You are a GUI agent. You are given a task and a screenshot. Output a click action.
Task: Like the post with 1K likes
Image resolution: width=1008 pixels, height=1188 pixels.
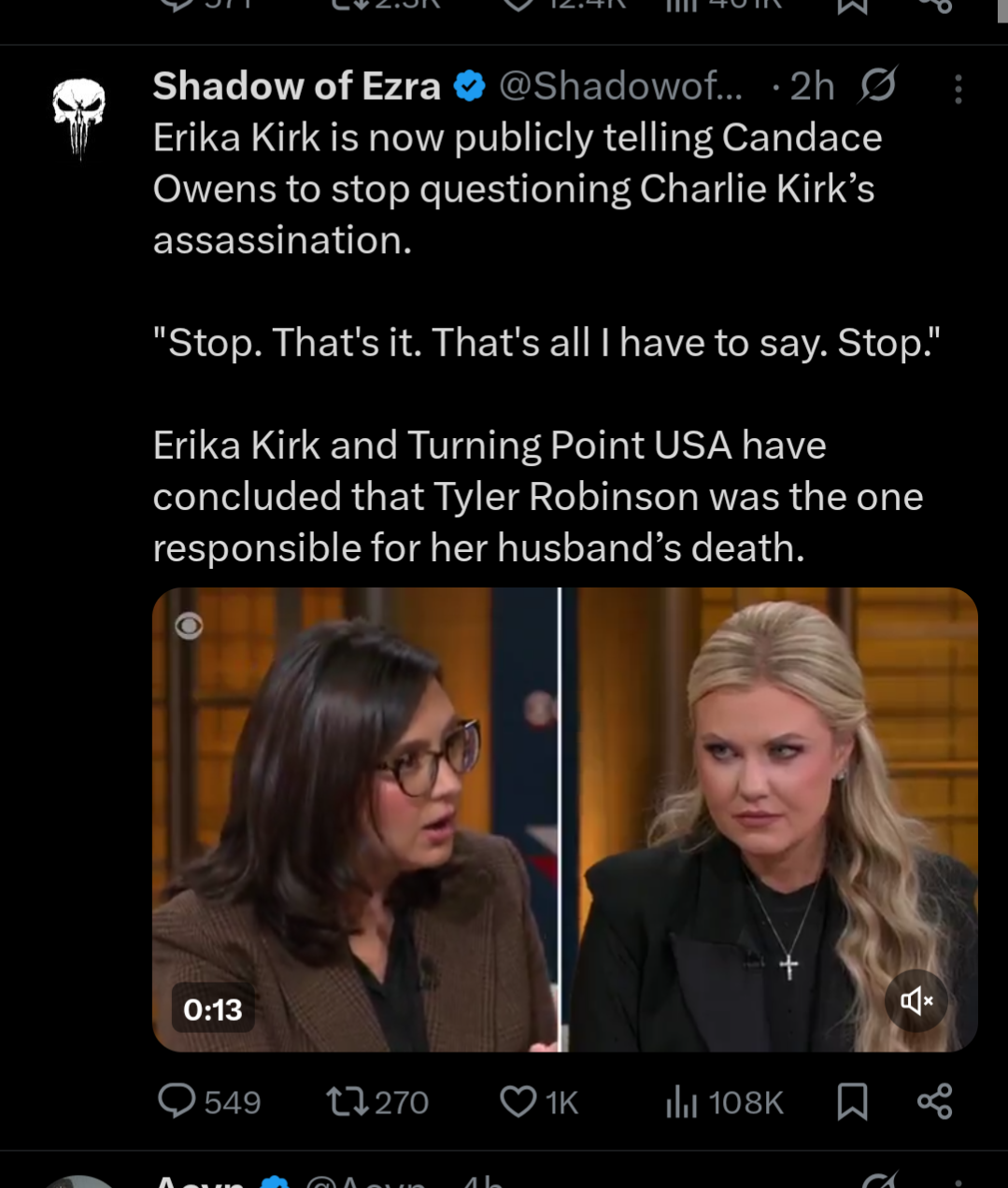coord(540,1102)
